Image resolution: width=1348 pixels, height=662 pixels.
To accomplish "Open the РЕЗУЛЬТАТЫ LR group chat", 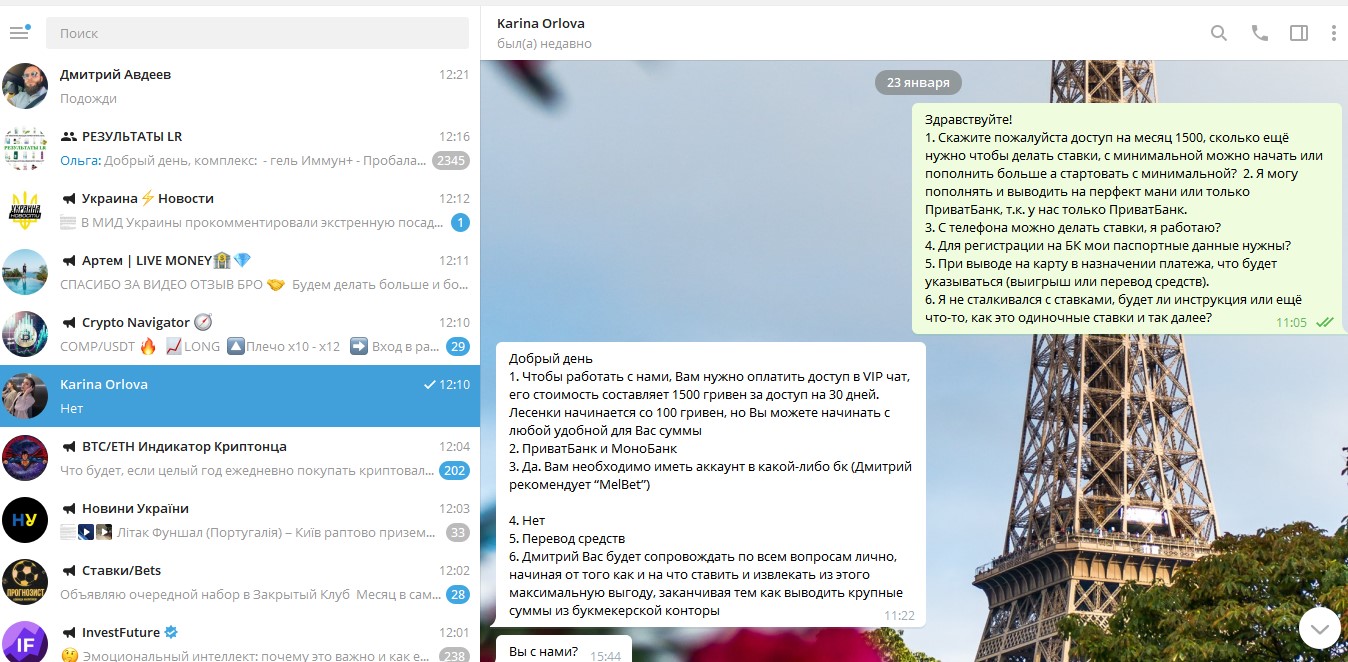I will click(x=240, y=148).
